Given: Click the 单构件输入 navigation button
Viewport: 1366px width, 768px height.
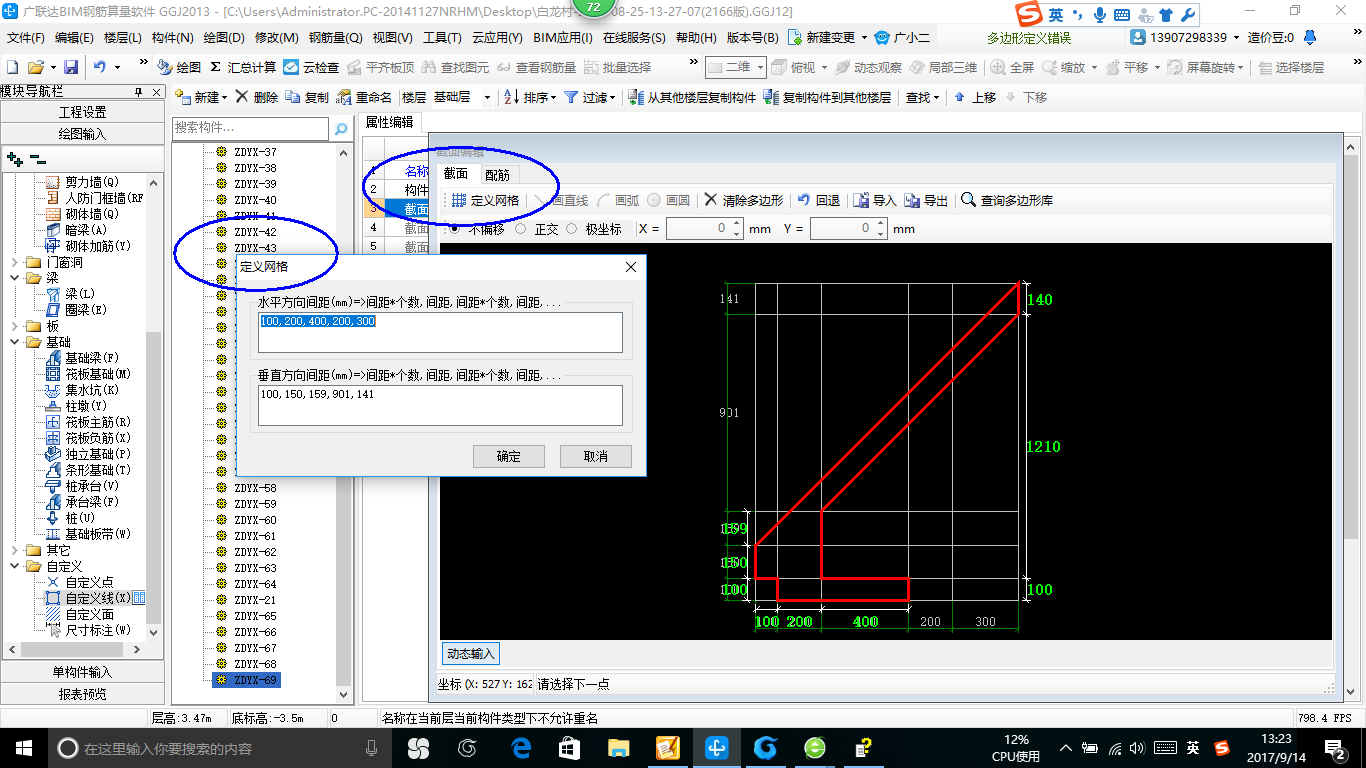Looking at the screenshot, I should coord(82,672).
